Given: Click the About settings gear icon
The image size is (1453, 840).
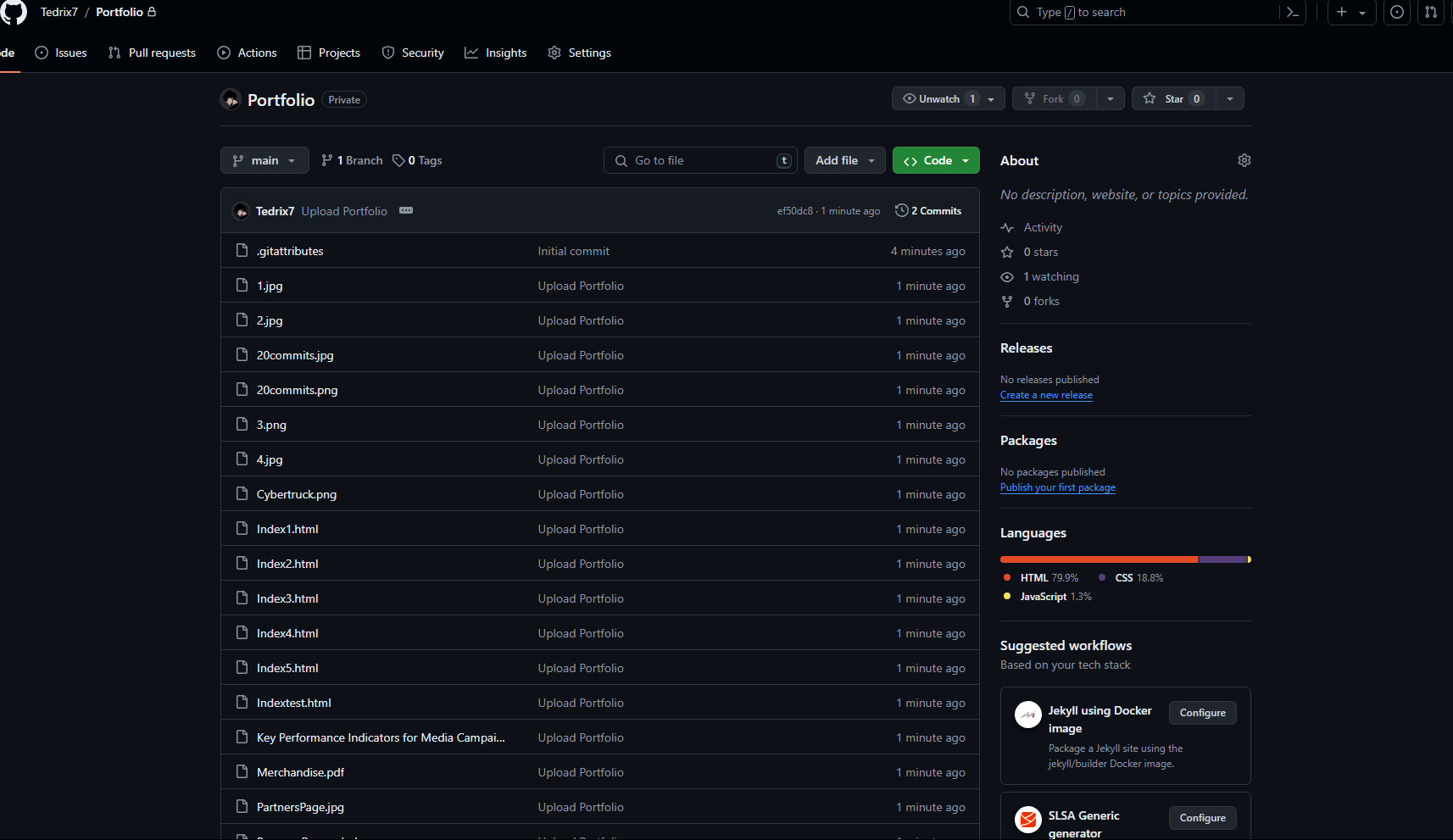Looking at the screenshot, I should tap(1244, 160).
